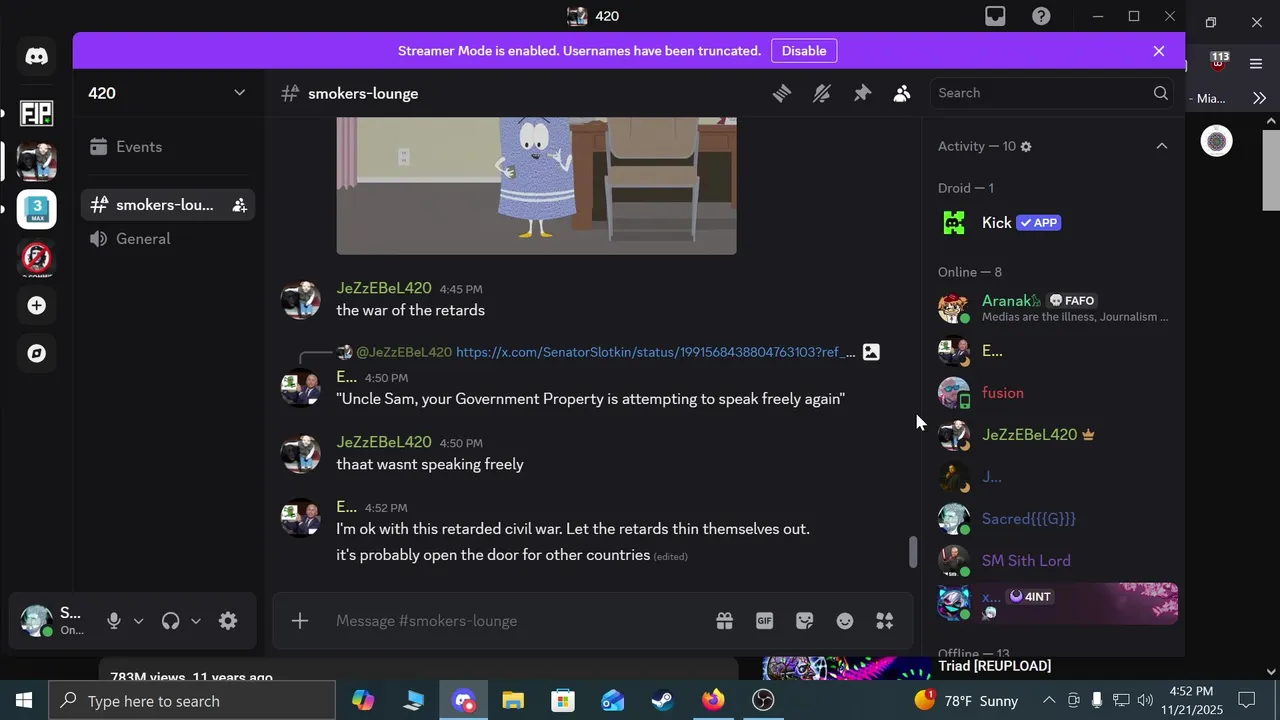Open Windows notification center icon
The height and width of the screenshot is (720, 1280).
[1247, 701]
